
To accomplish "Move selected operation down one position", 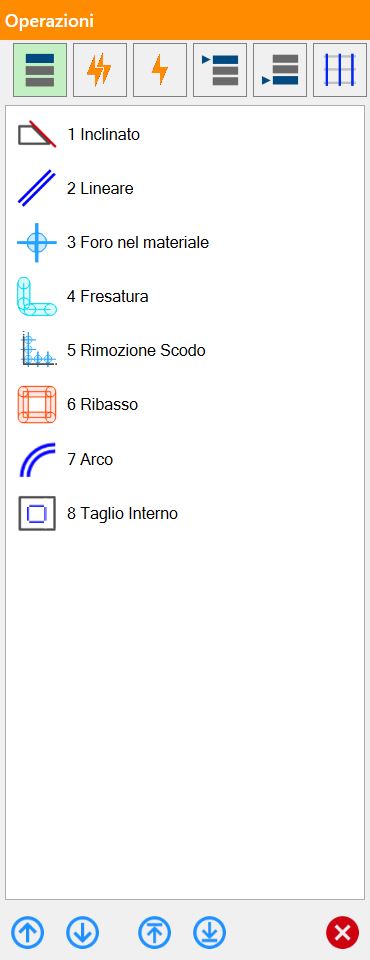I will click(82, 933).
